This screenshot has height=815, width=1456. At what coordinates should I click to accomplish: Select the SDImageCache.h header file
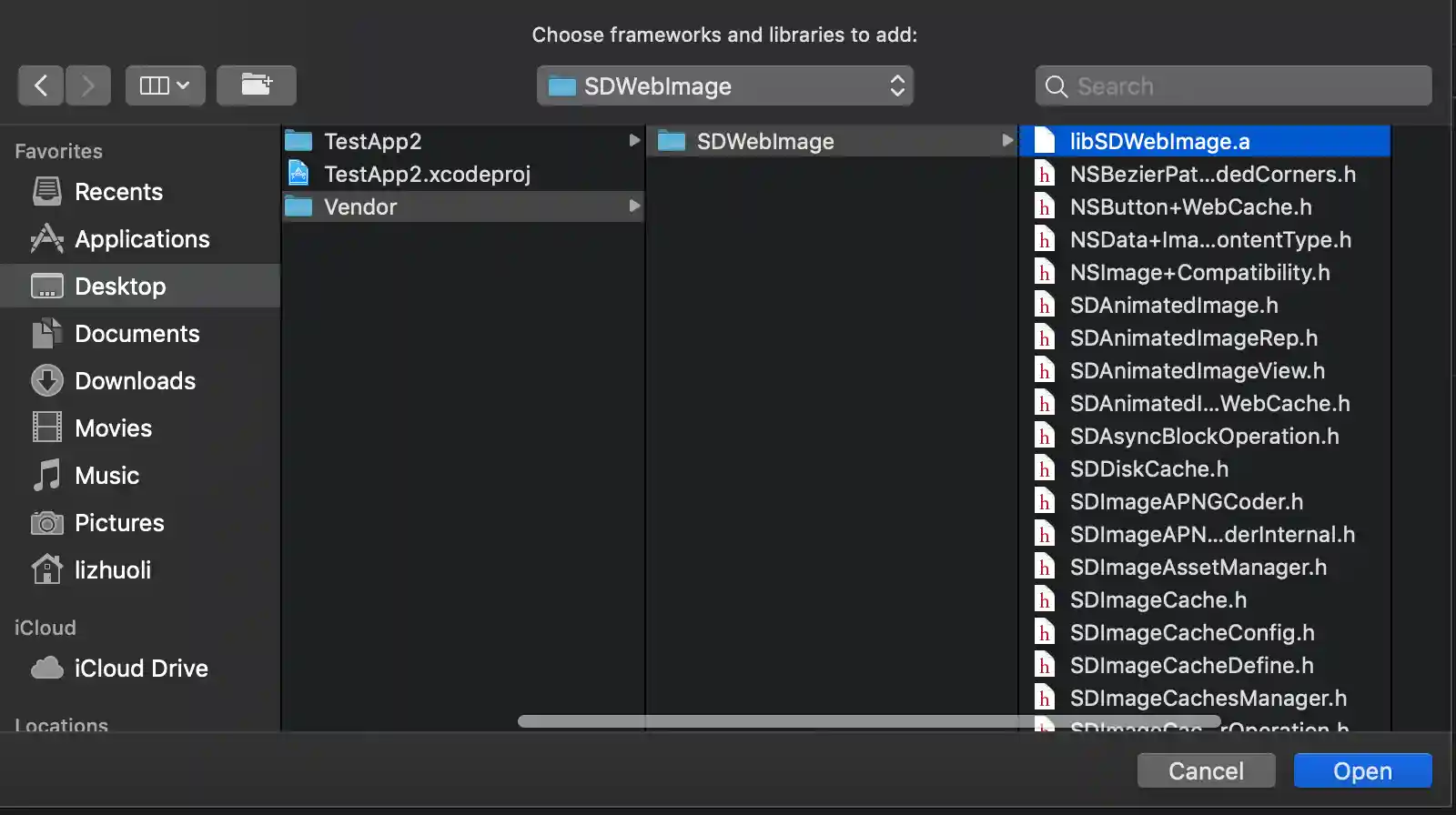pyautogui.click(x=1158, y=599)
